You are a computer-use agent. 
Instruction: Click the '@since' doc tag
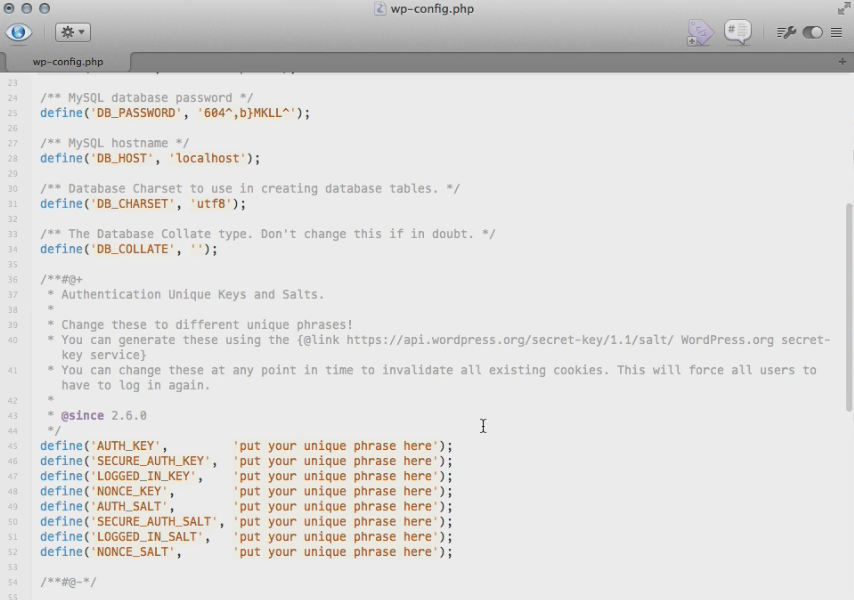[x=82, y=415]
